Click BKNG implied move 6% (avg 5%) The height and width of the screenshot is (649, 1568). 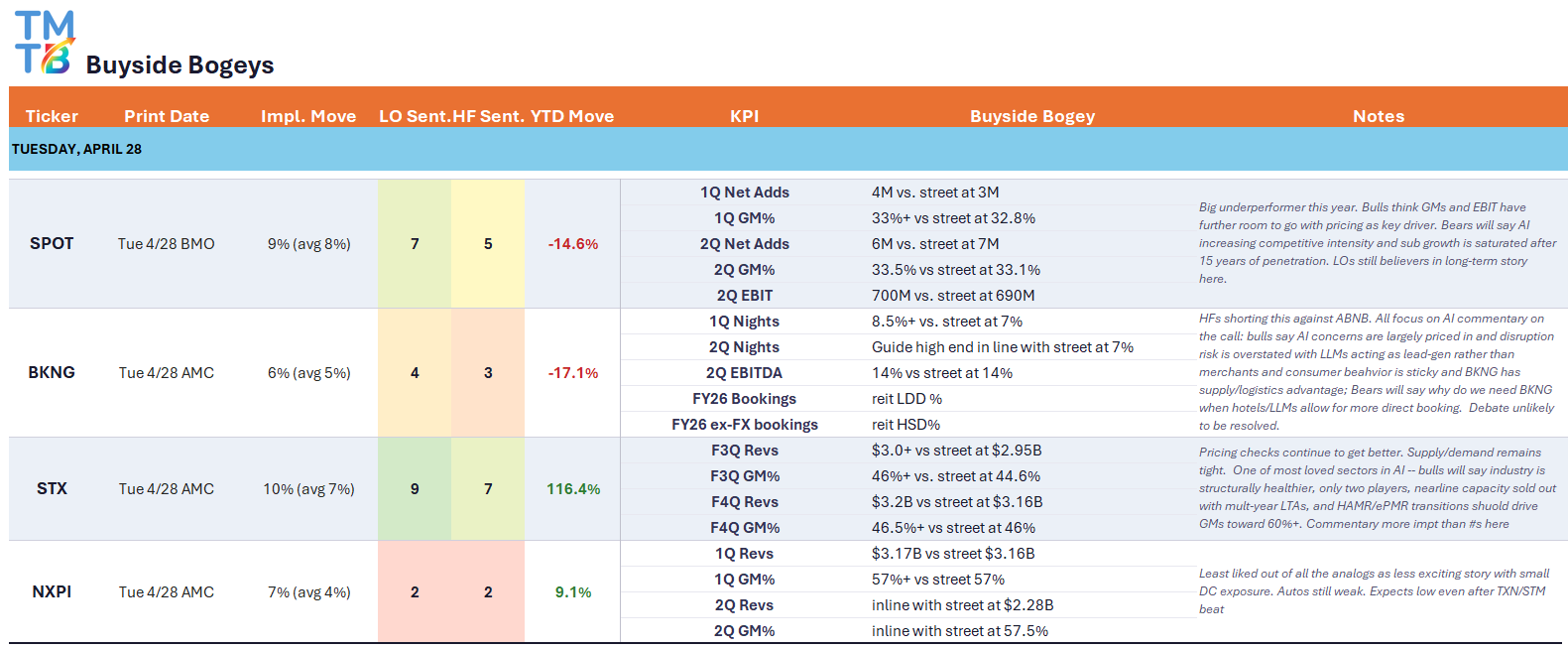tap(308, 372)
